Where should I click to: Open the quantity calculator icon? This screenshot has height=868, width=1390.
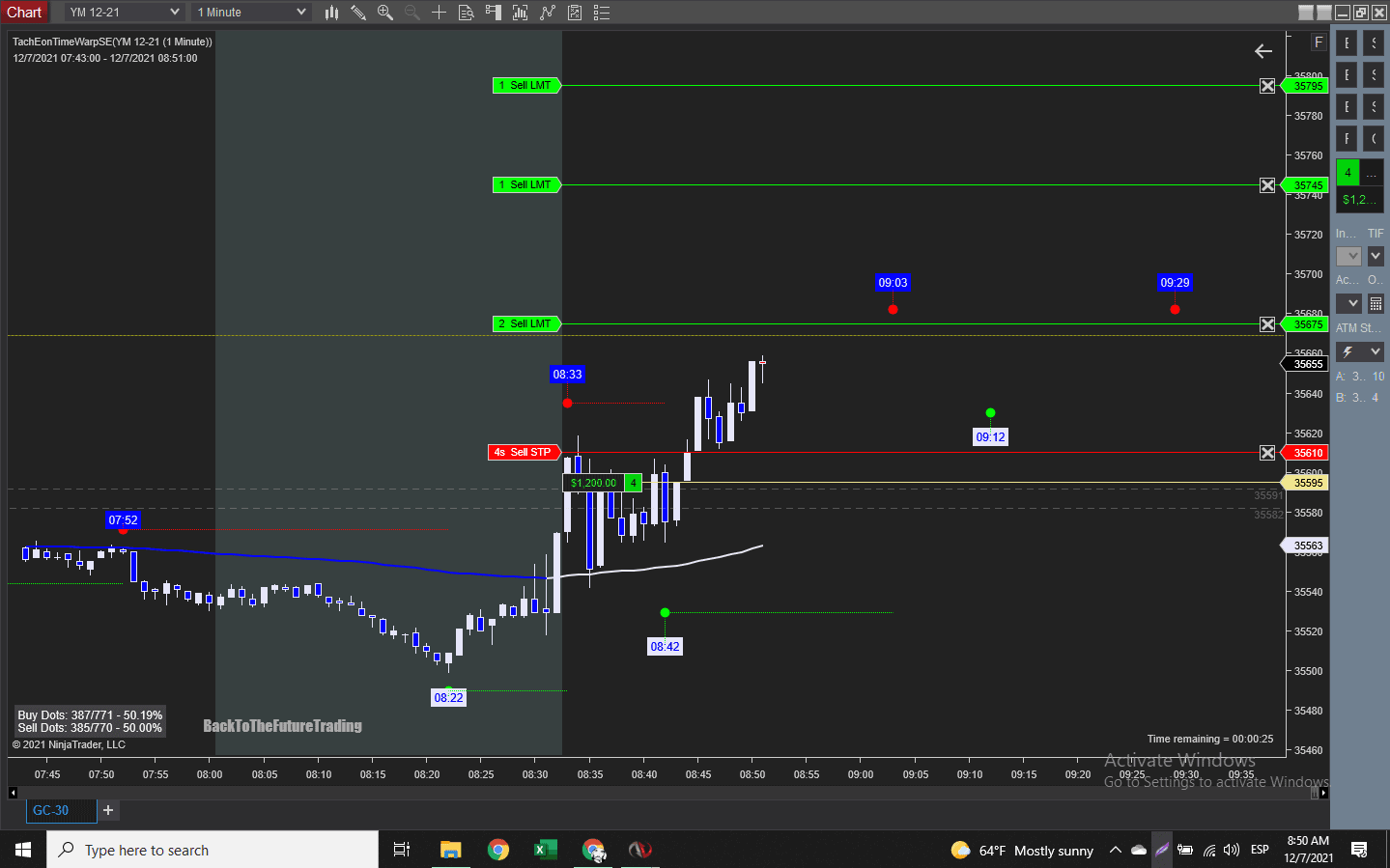[1376, 303]
